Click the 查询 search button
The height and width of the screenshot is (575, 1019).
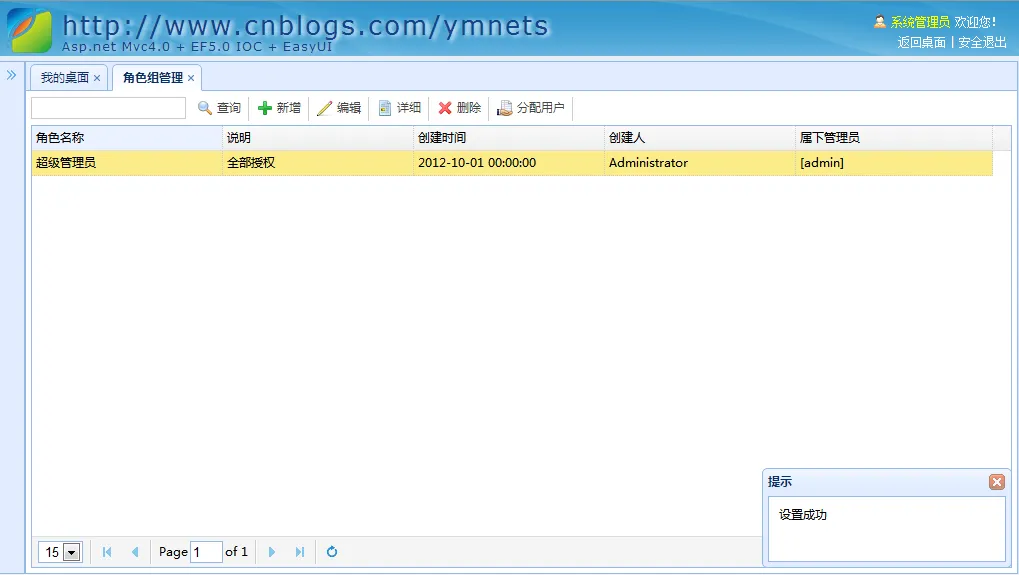pos(219,108)
